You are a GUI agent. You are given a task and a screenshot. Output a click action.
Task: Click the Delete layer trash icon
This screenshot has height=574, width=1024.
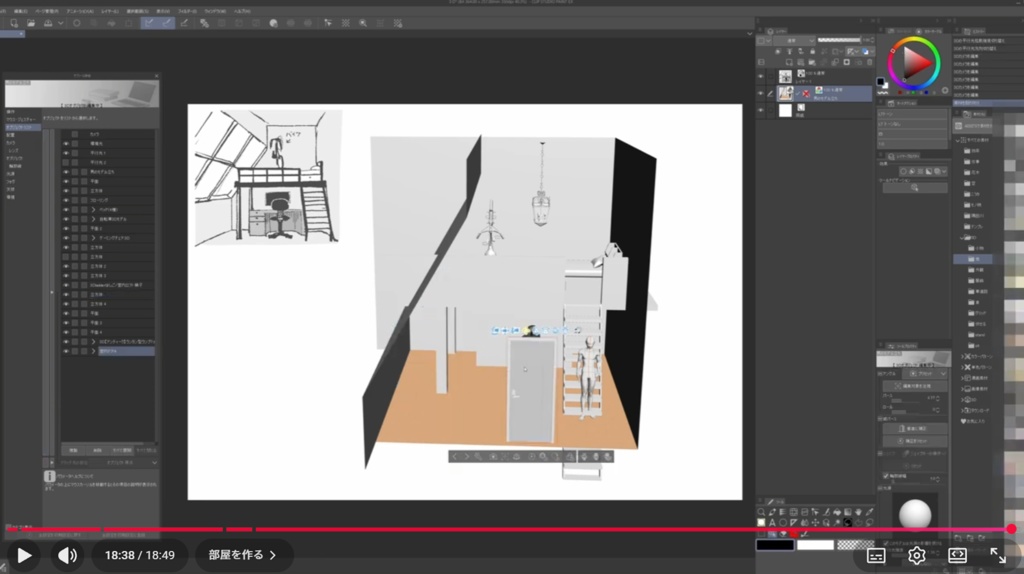[x=869, y=63]
